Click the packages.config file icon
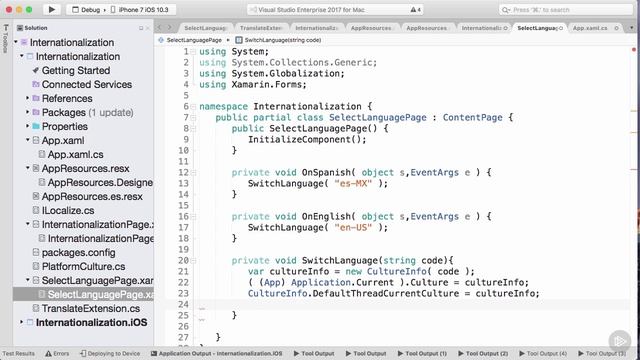The width and height of the screenshot is (640, 360). (x=36, y=252)
